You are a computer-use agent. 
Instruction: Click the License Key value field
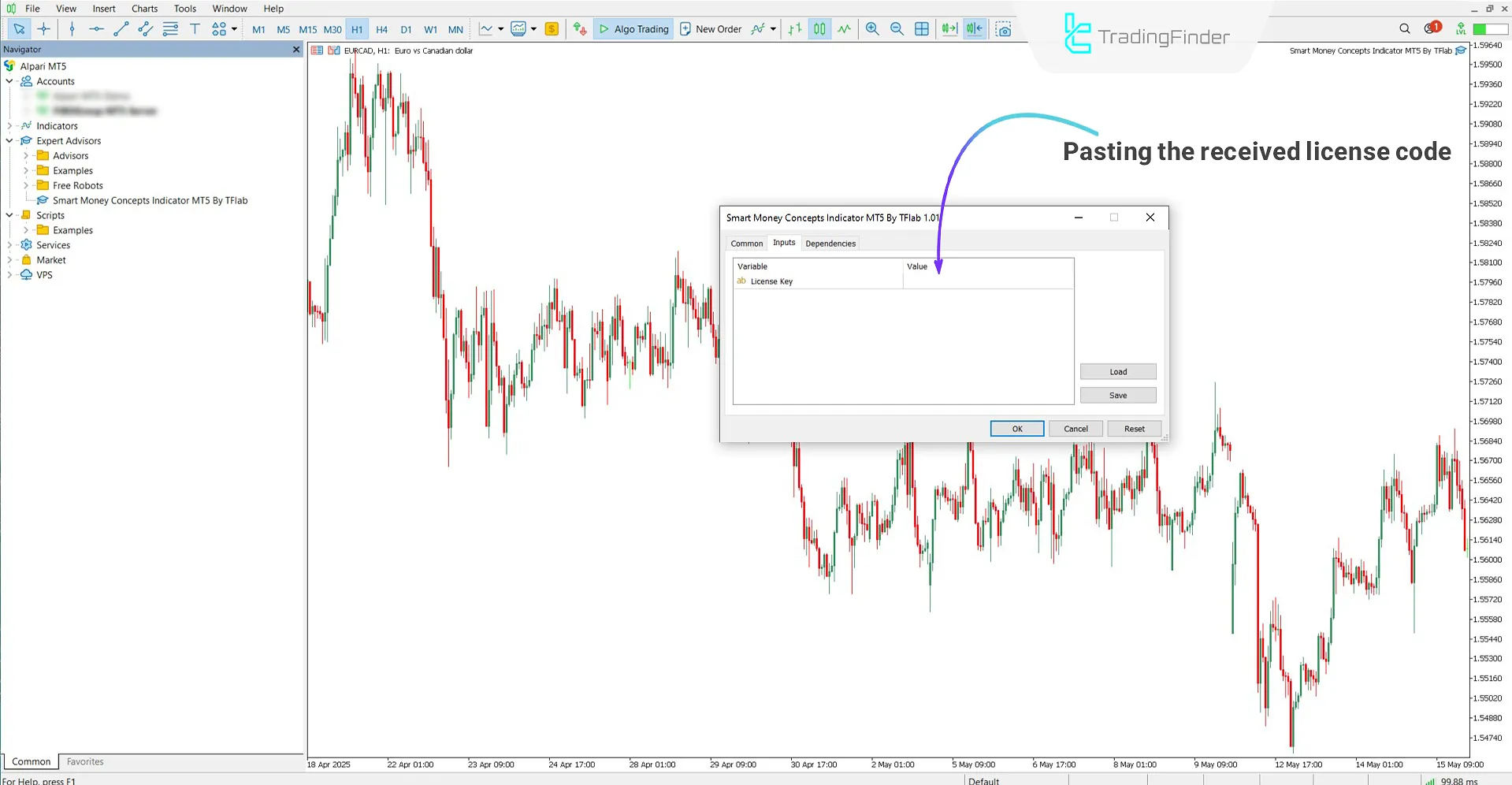[989, 281]
